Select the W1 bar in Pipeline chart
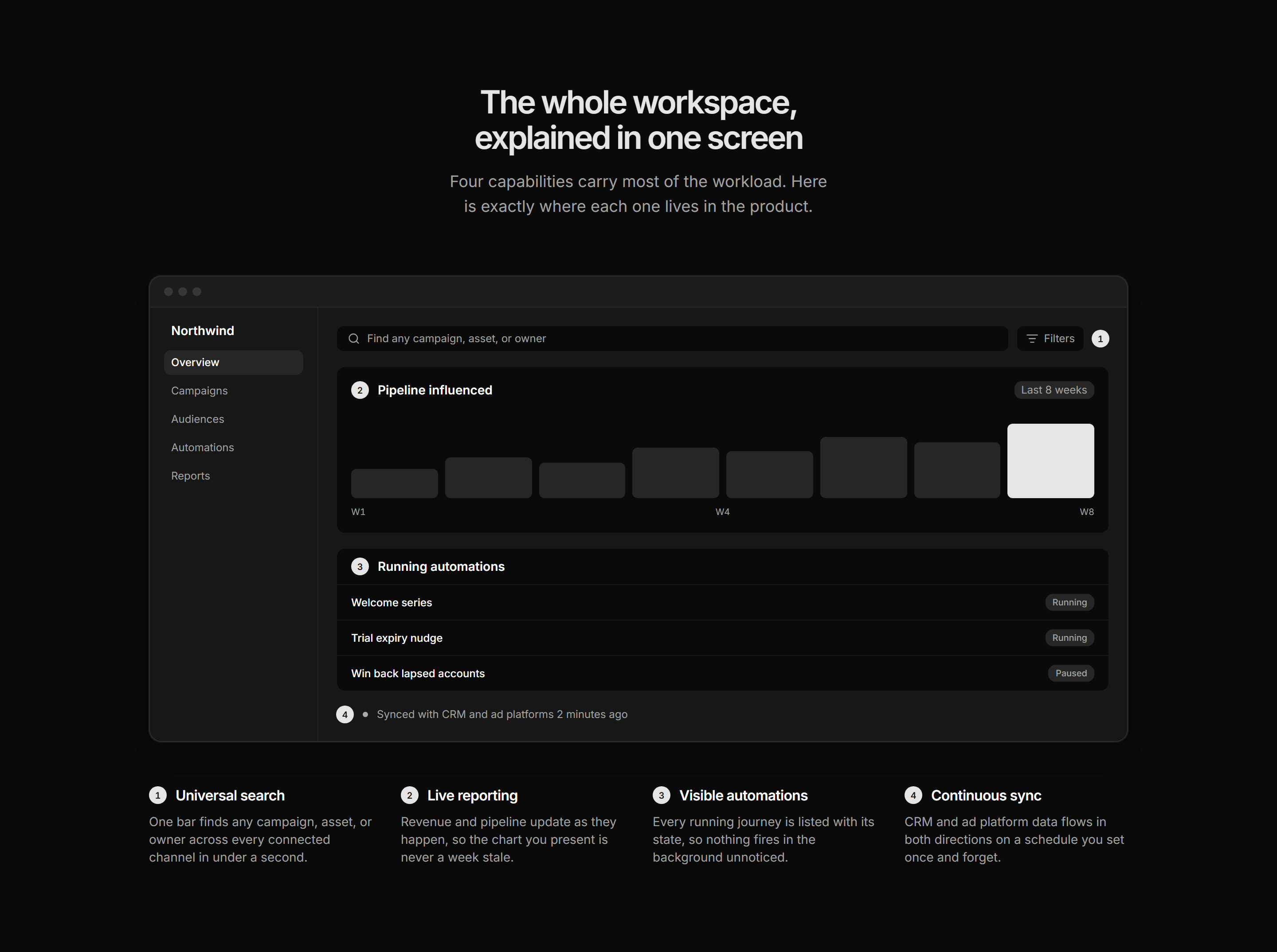 click(x=394, y=484)
